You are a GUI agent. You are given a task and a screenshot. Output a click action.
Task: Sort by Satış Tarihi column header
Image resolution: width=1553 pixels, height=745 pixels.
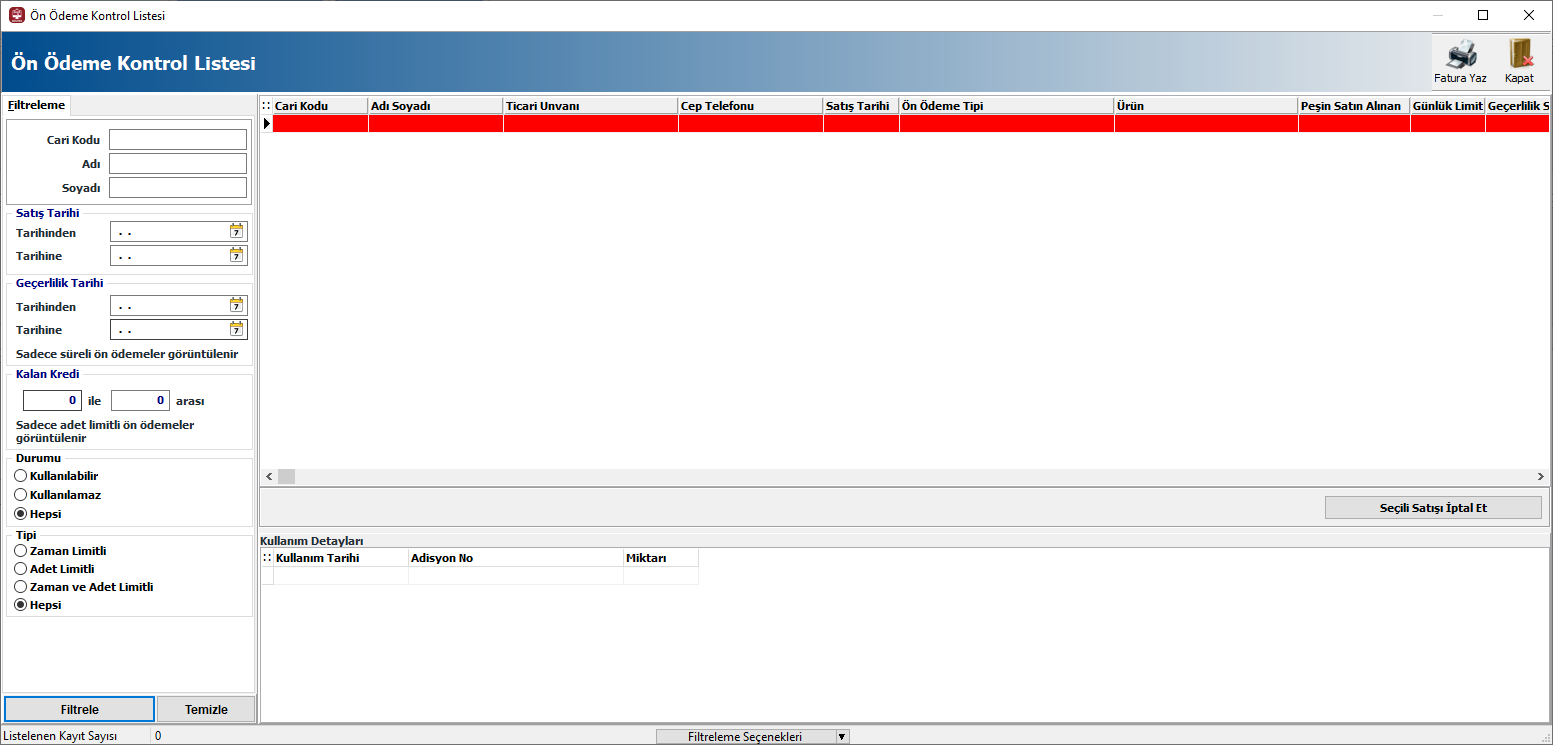(861, 105)
